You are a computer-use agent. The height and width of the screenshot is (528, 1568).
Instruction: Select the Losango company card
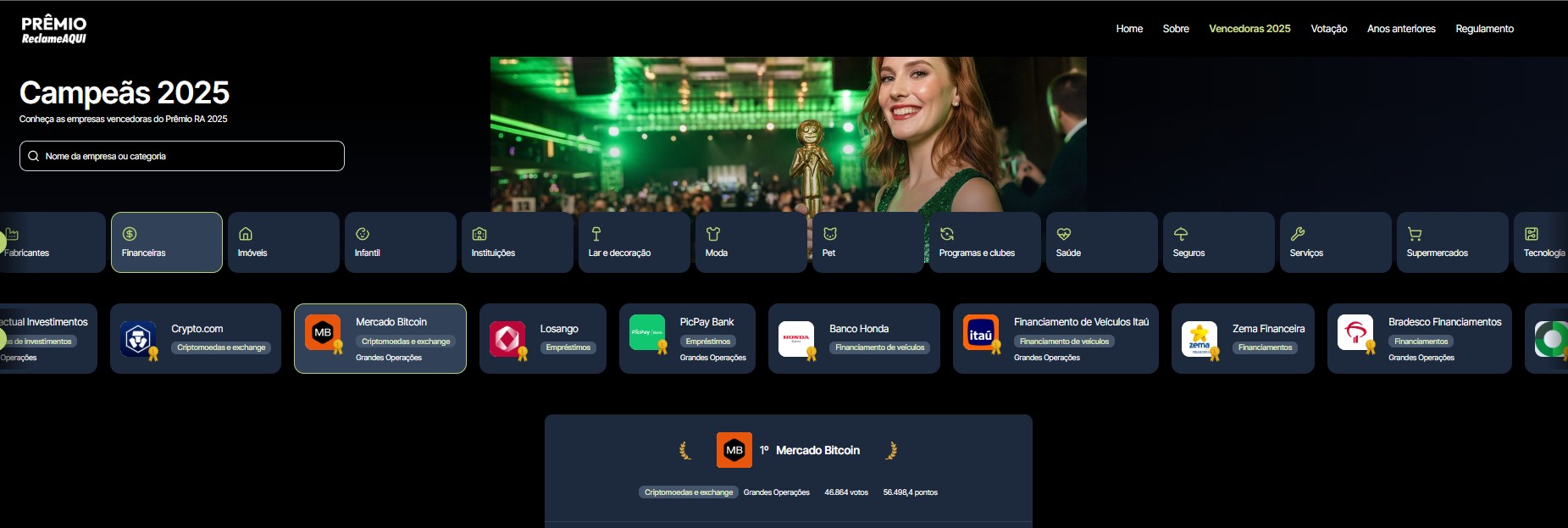tap(543, 338)
